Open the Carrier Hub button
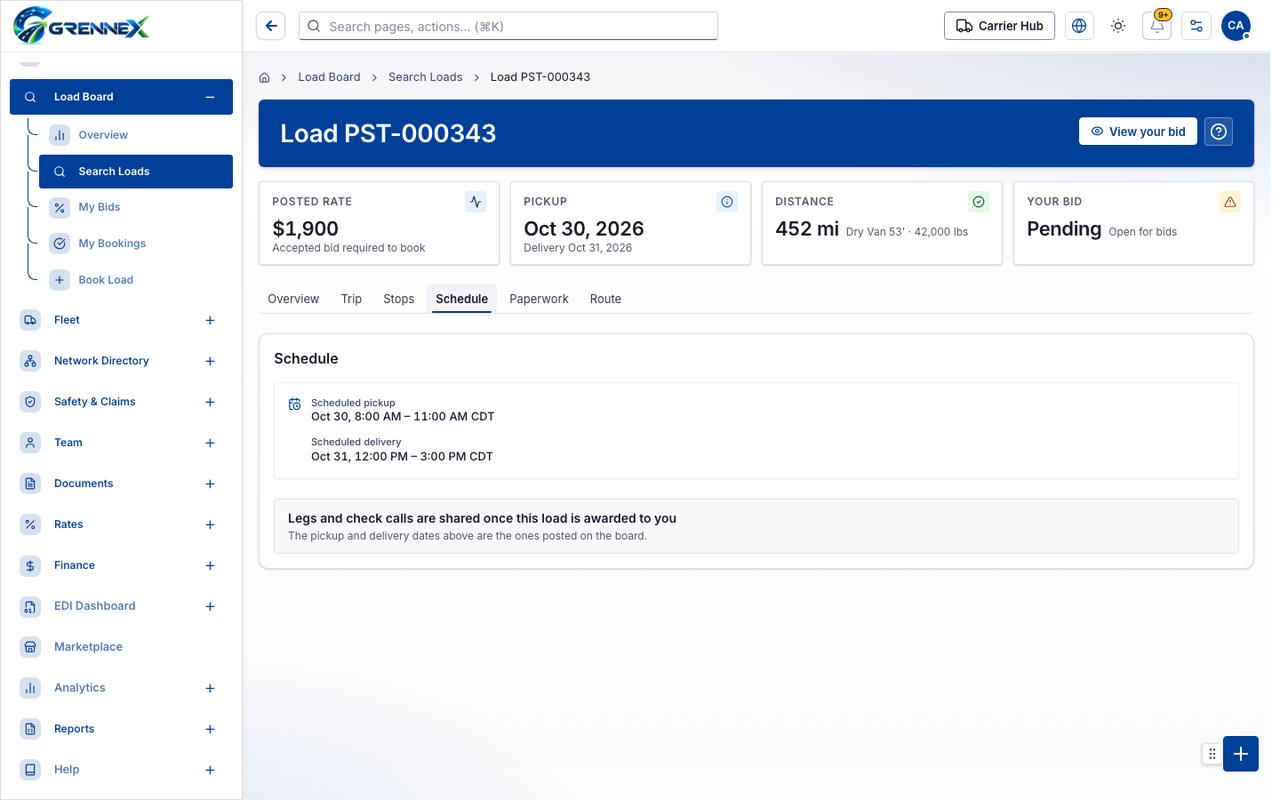The height and width of the screenshot is (800, 1280). point(1000,26)
